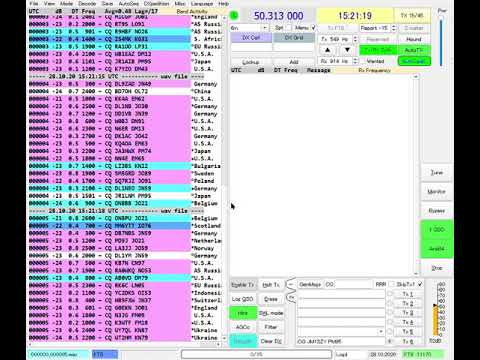Select the Tx 3 radio button
Screen dimensions: 480x360
point(389,313)
